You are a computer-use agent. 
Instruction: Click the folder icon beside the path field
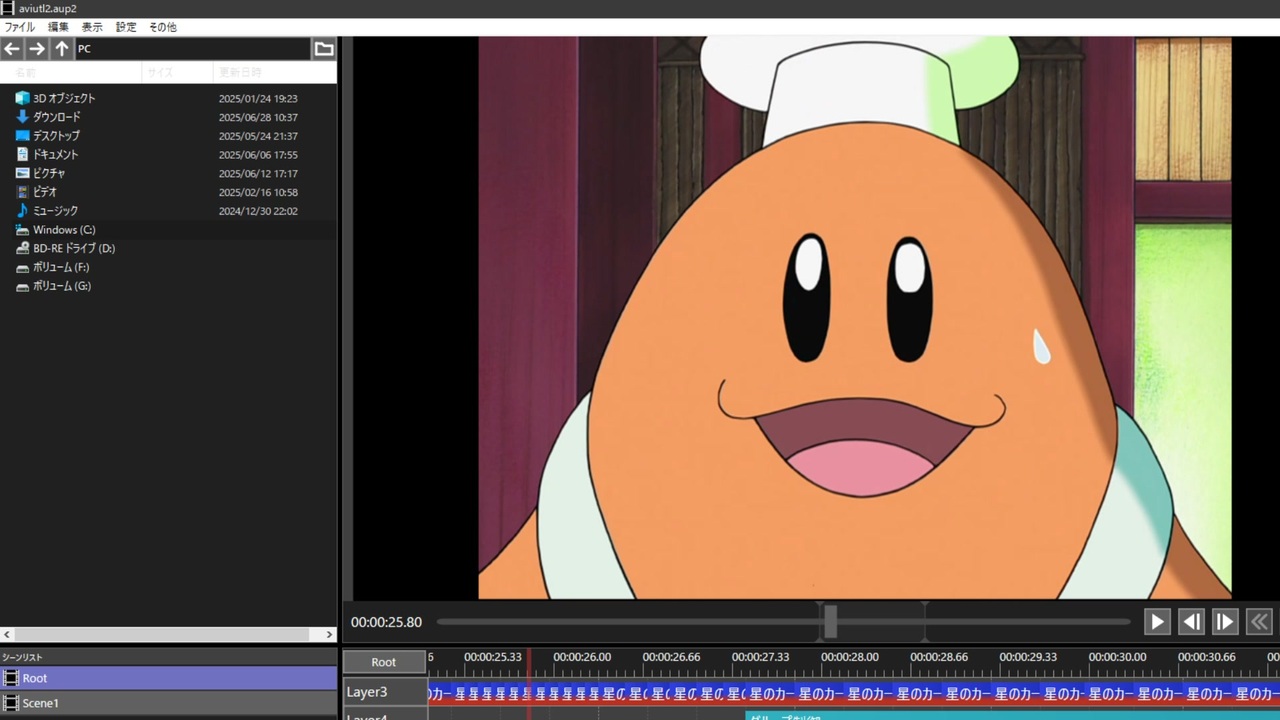tap(324, 49)
